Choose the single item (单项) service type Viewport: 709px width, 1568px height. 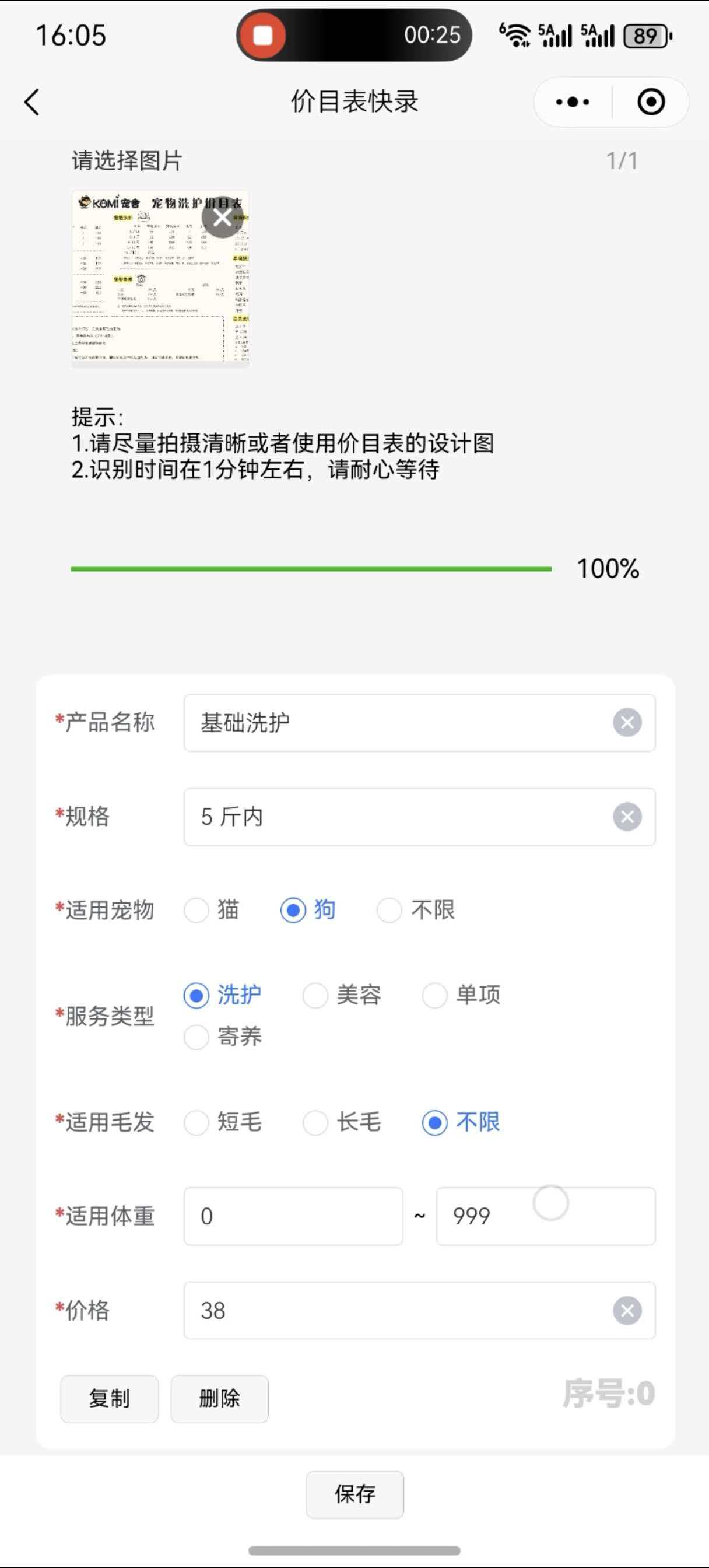435,995
